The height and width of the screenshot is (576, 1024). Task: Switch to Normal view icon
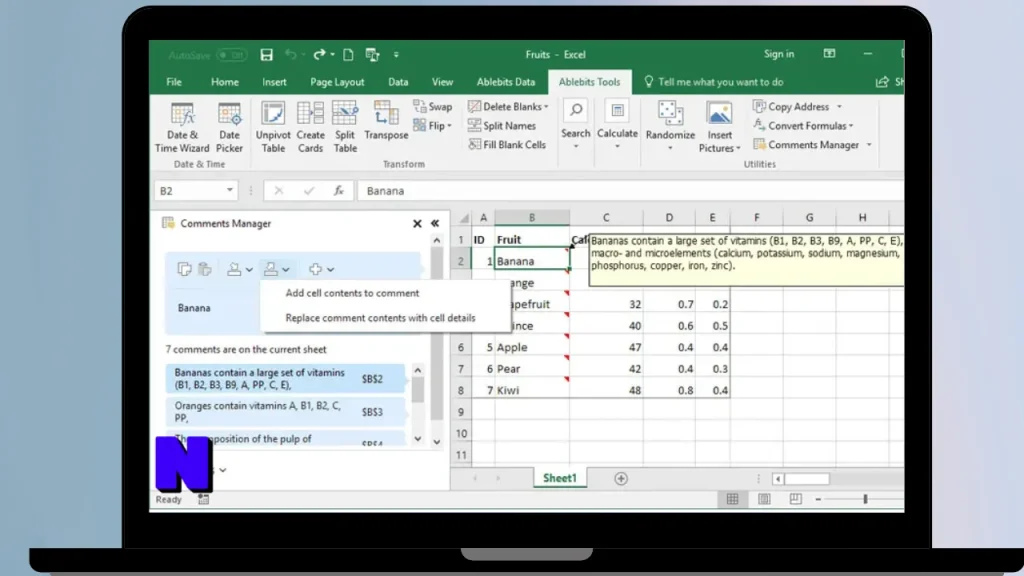(x=732, y=500)
